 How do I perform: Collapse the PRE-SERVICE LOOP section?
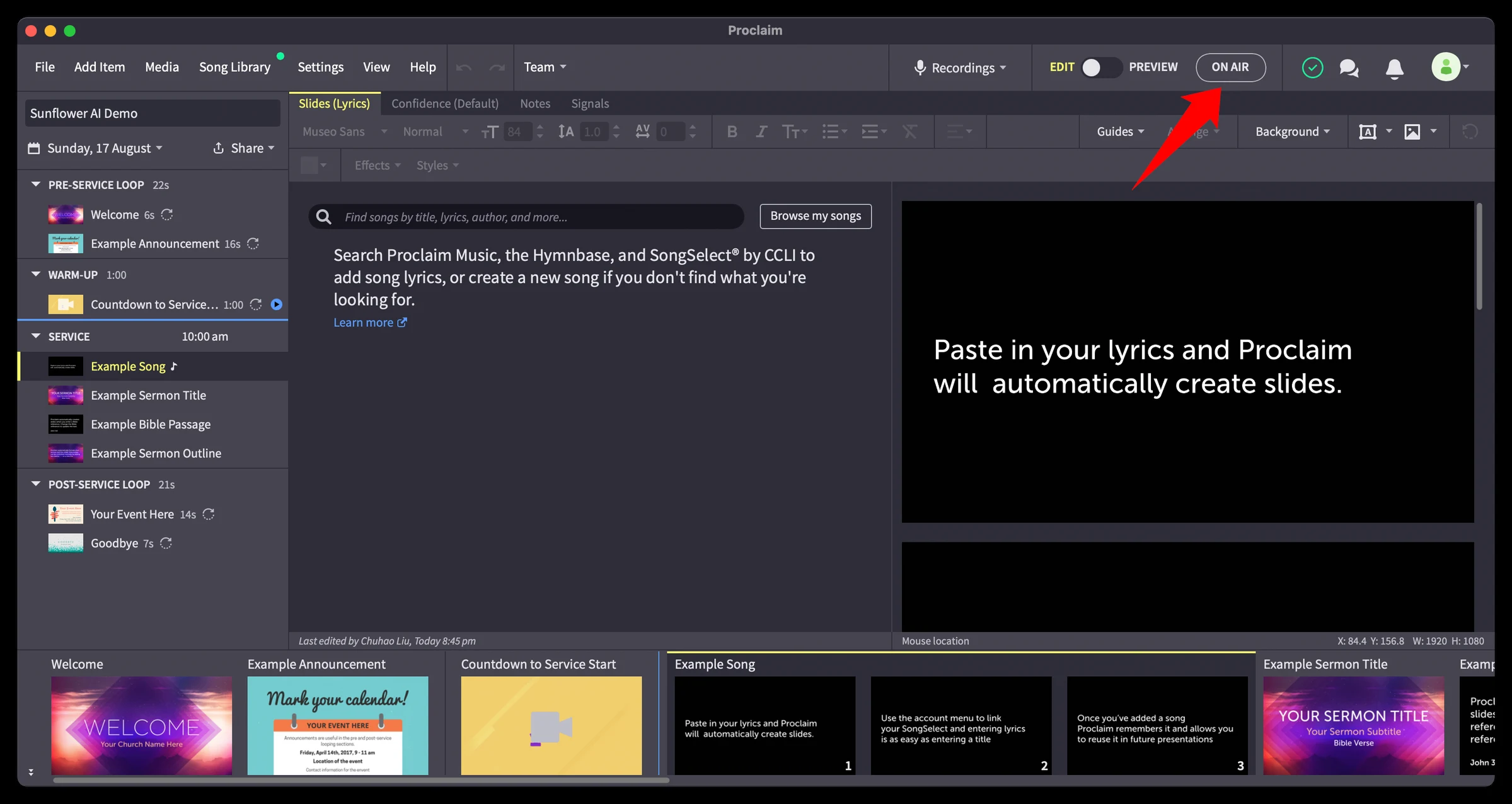36,185
